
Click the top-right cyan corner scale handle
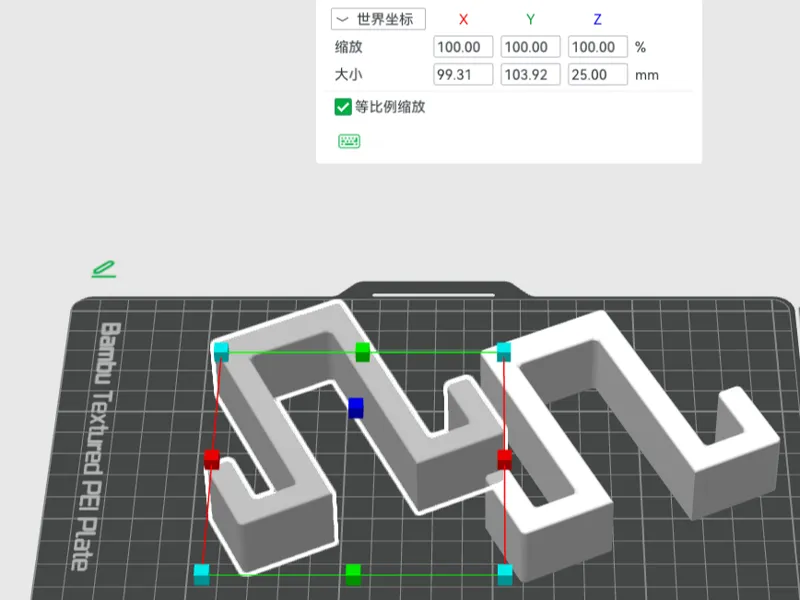tap(504, 352)
